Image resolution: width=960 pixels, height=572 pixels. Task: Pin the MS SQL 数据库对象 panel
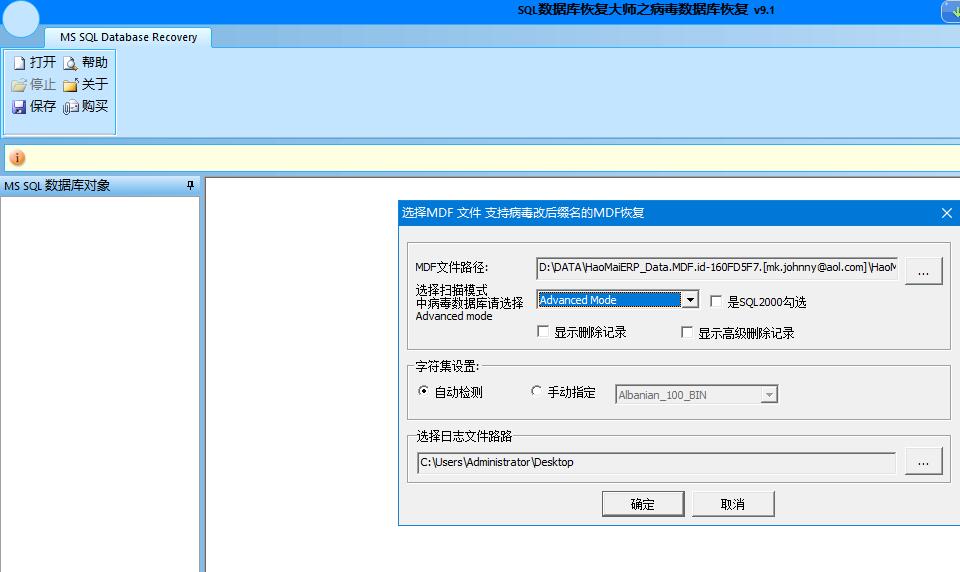[x=190, y=185]
